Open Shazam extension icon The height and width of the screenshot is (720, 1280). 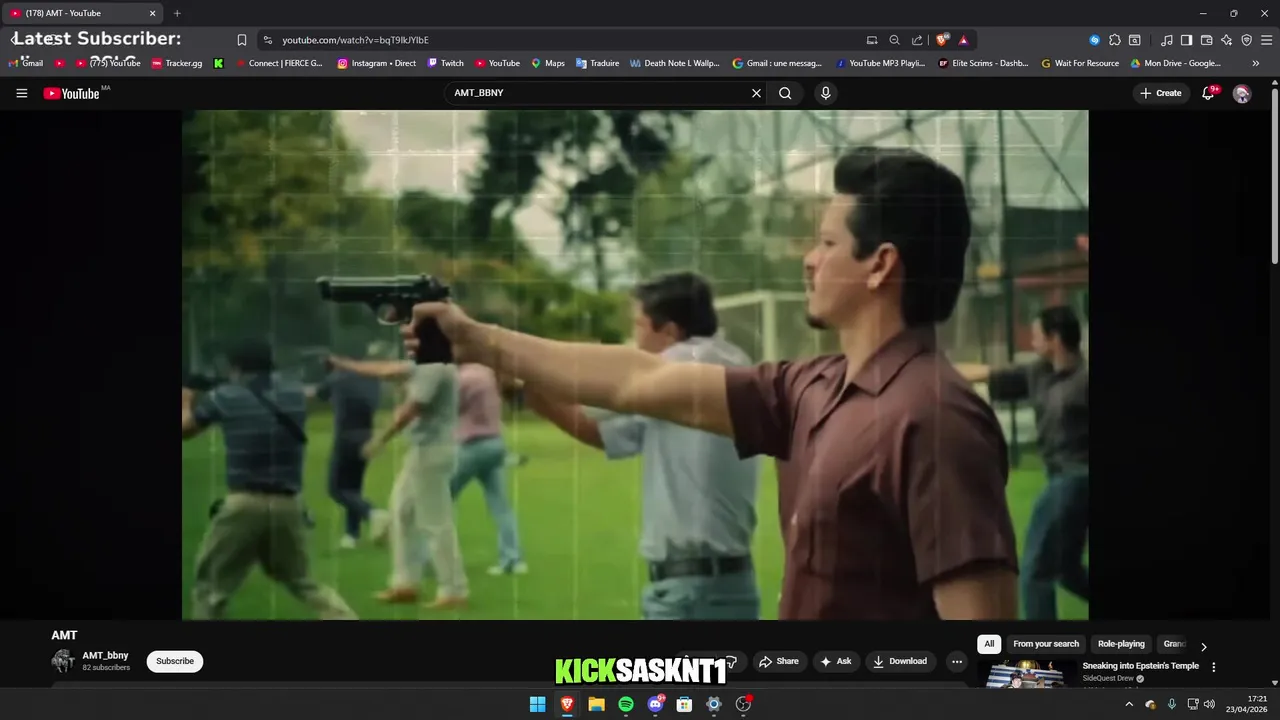click(1095, 40)
